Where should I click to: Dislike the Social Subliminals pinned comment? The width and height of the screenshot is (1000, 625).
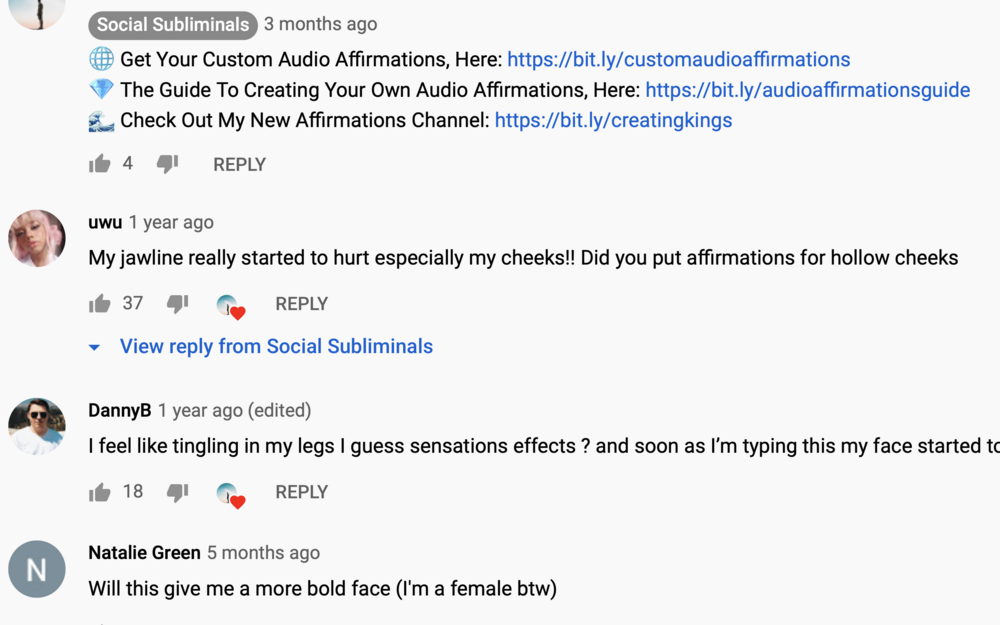pos(167,165)
